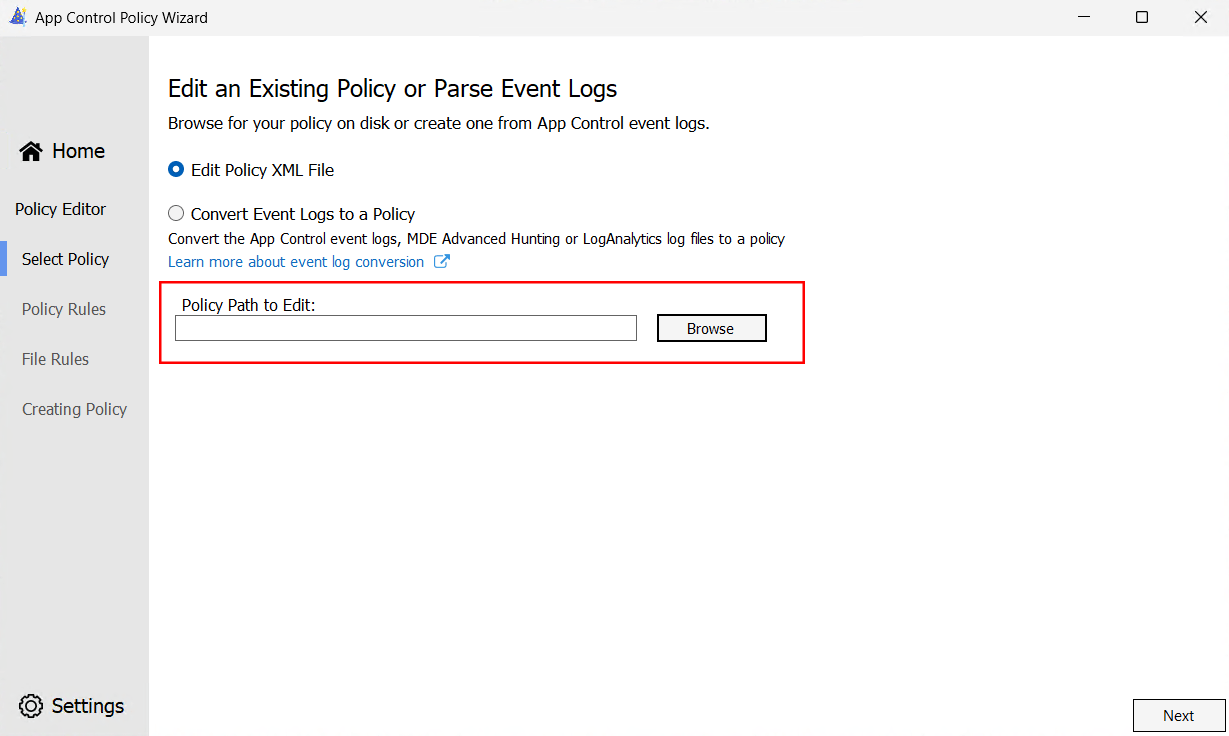Viewport: 1229px width, 736px height.
Task: Minimize the App Control Policy Wizard window
Action: [1085, 17]
